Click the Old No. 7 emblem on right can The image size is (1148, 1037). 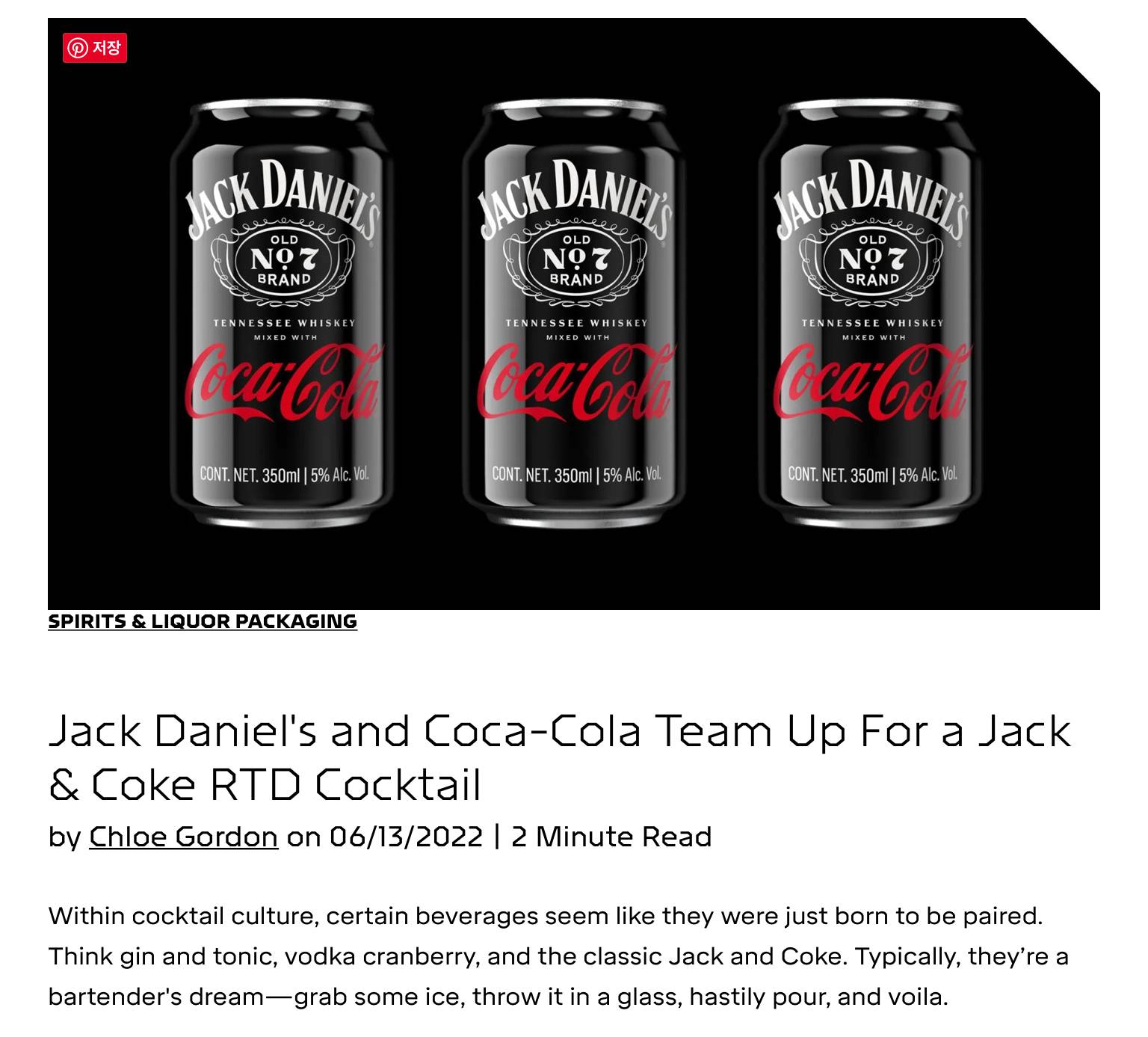click(872, 259)
